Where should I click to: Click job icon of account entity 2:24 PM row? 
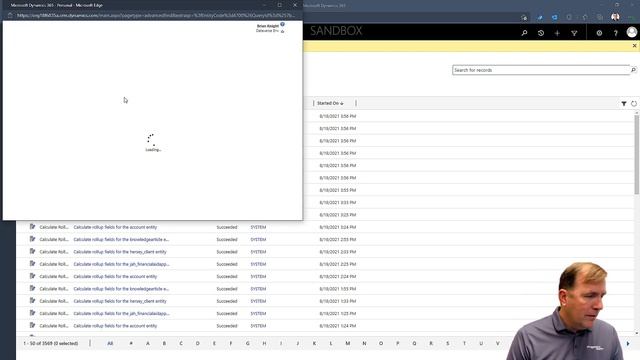click(x=32, y=276)
